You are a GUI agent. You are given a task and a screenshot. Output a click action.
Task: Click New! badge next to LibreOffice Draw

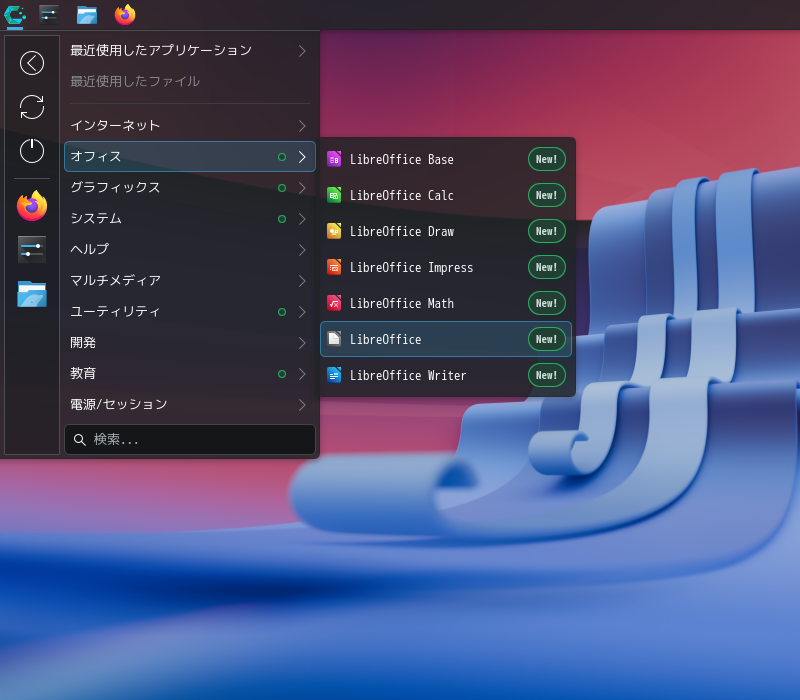coord(546,231)
